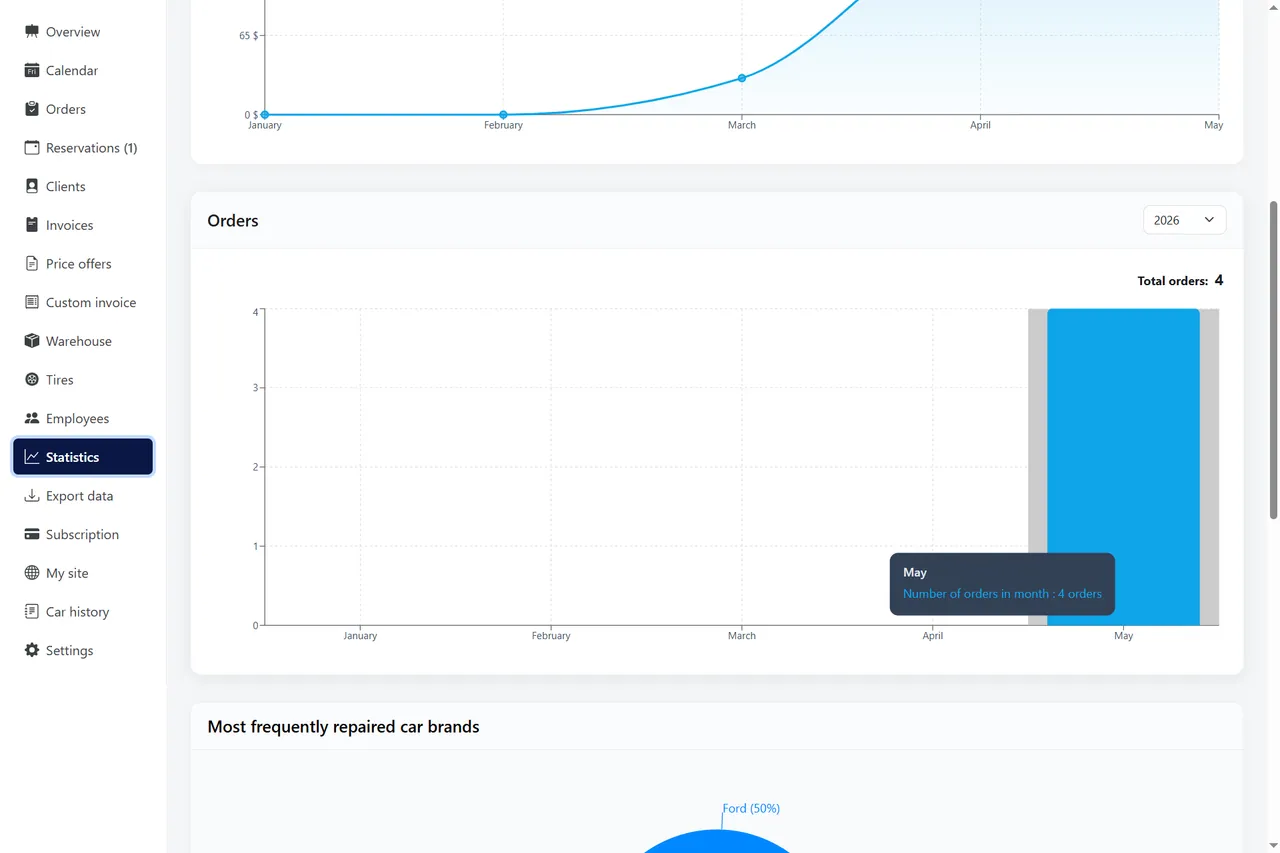Click the blue May orders bar
This screenshot has height=853, width=1280.
click(1123, 467)
